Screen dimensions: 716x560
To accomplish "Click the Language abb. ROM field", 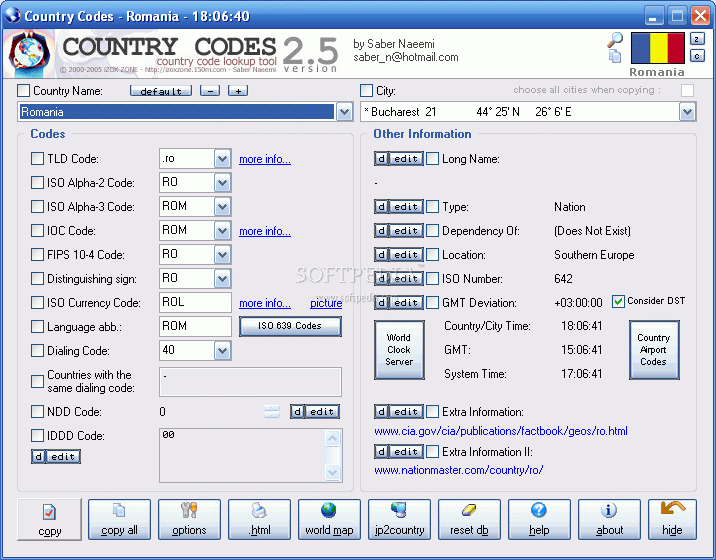I will pyautogui.click(x=195, y=326).
